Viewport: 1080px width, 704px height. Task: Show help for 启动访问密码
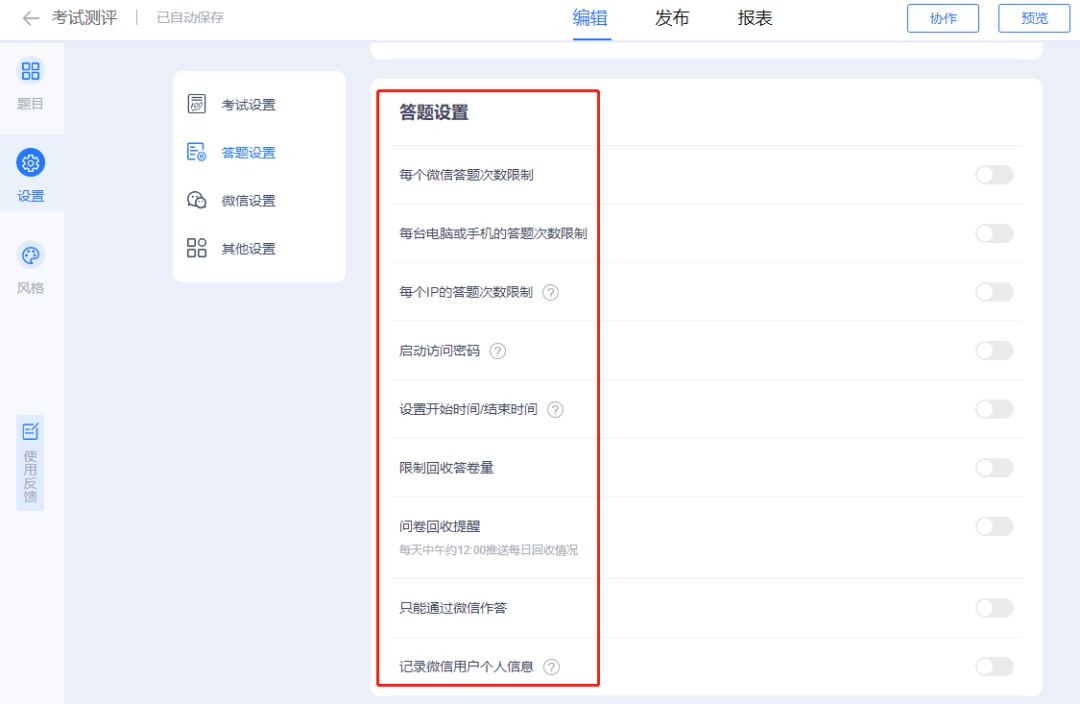pyautogui.click(x=497, y=351)
